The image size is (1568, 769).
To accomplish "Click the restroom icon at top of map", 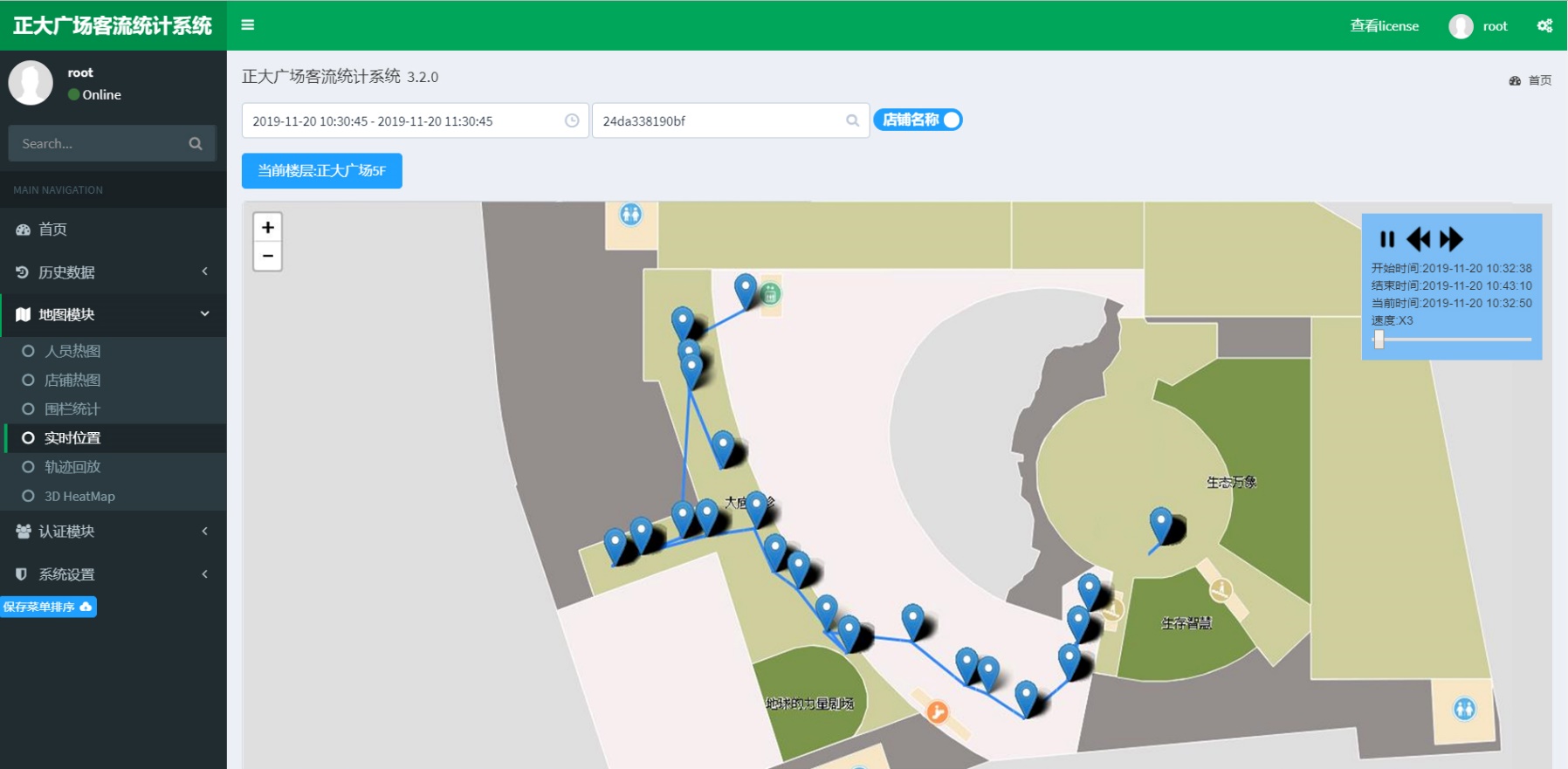I will pos(630,214).
